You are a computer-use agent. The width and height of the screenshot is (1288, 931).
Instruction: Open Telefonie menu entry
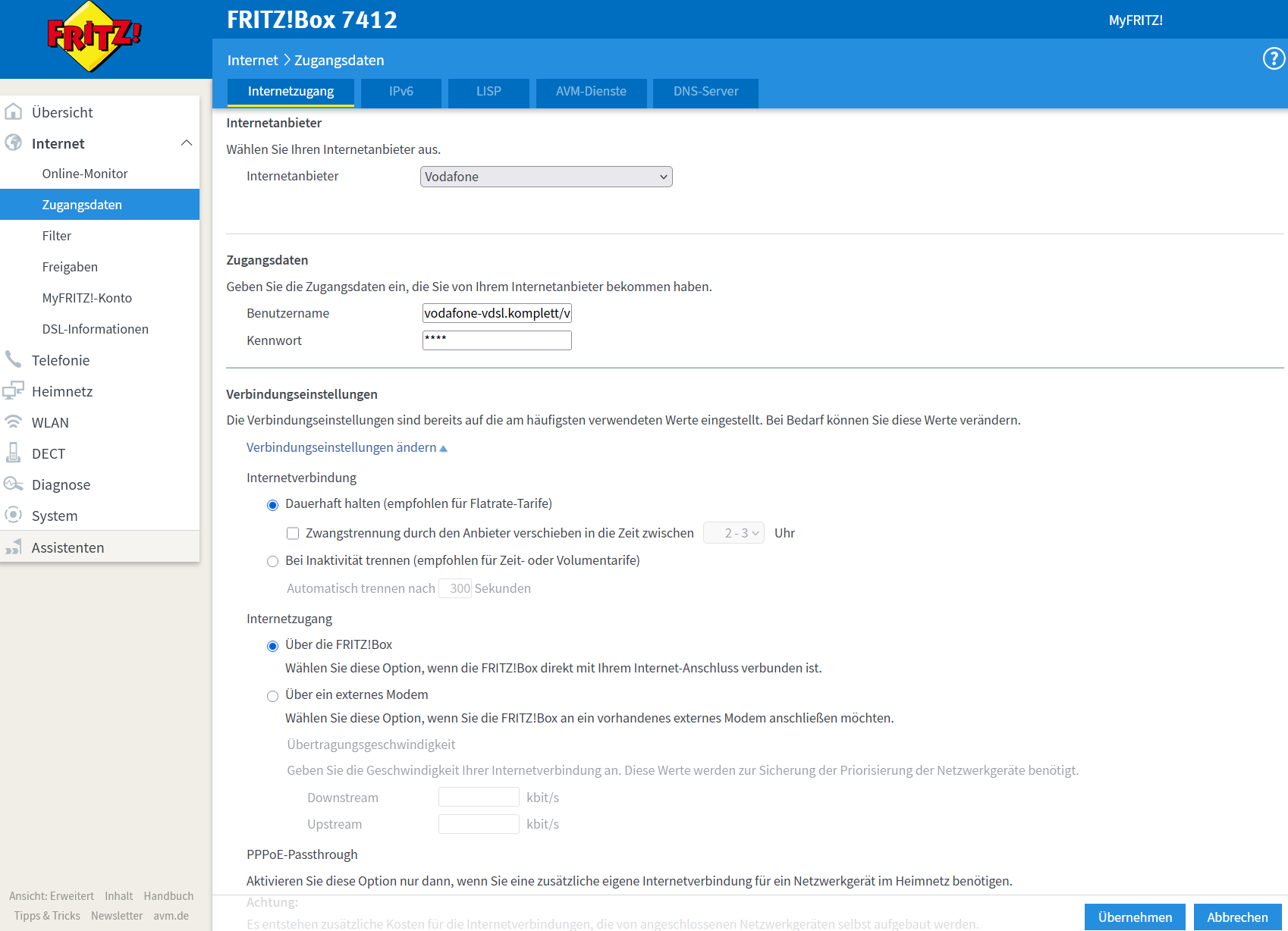(x=99, y=360)
